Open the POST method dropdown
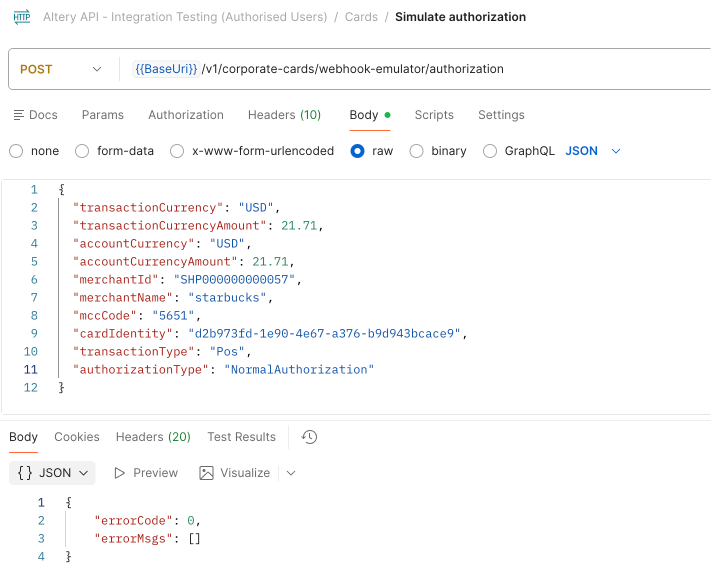Image resolution: width=711 pixels, height=585 pixels. tap(60, 69)
